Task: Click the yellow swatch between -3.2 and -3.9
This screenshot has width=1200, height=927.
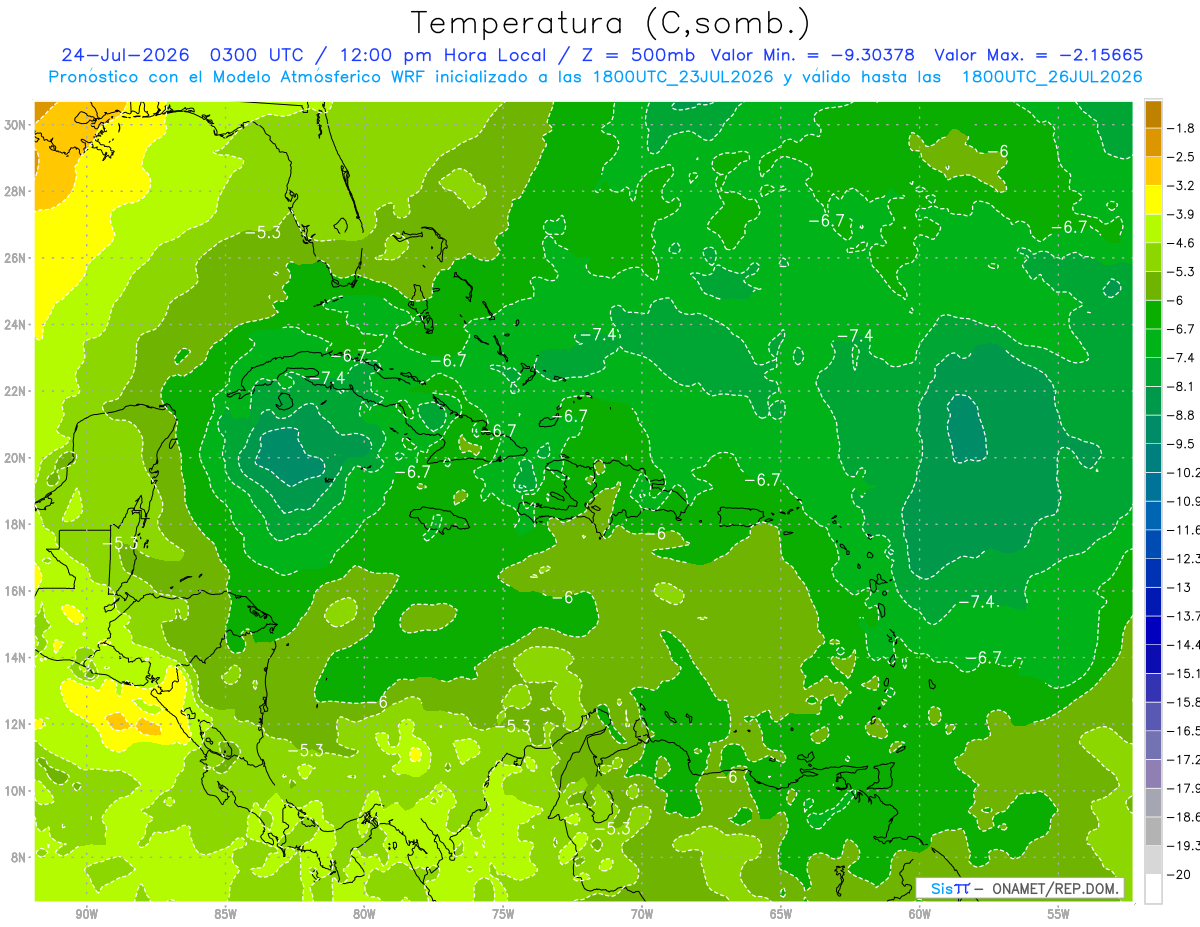Action: click(x=1153, y=199)
